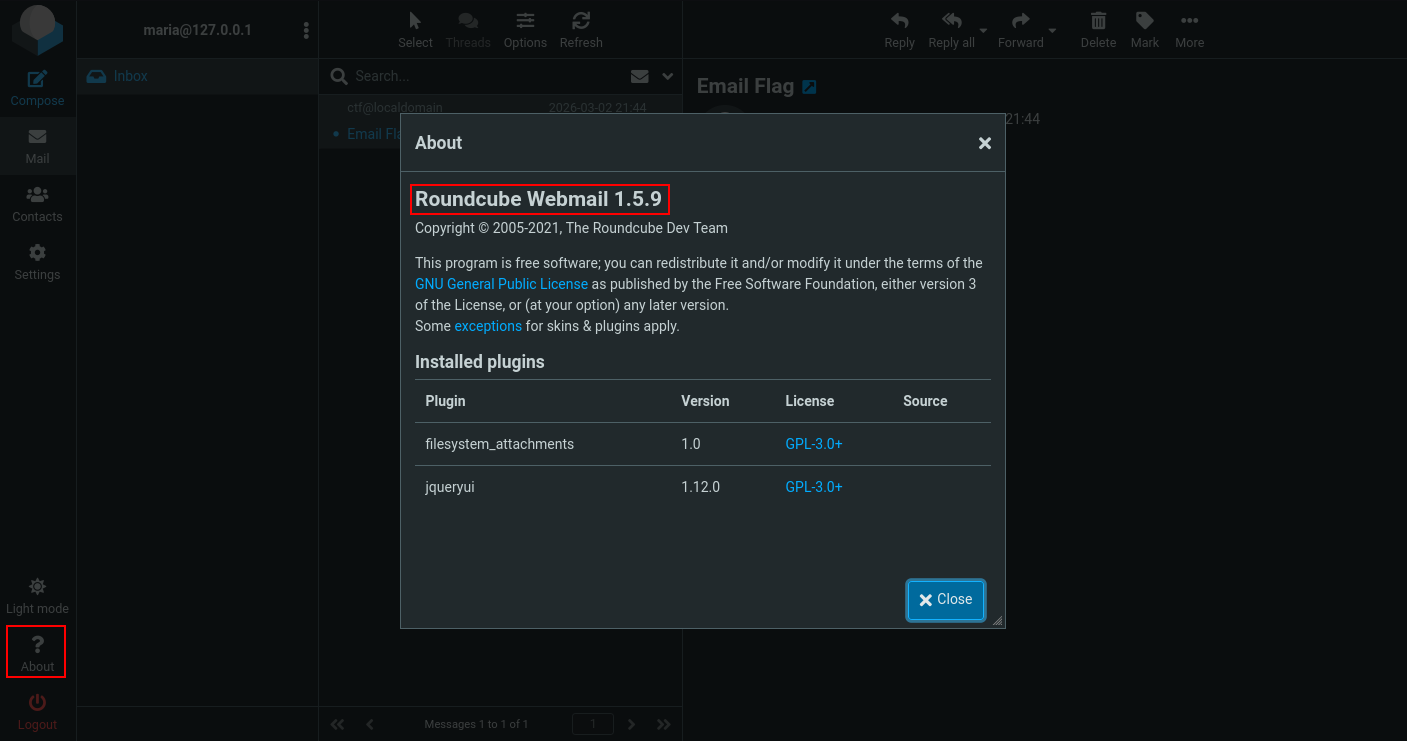Click the filesystem_attachments plugin name
Image resolution: width=1407 pixels, height=741 pixels.
500,444
